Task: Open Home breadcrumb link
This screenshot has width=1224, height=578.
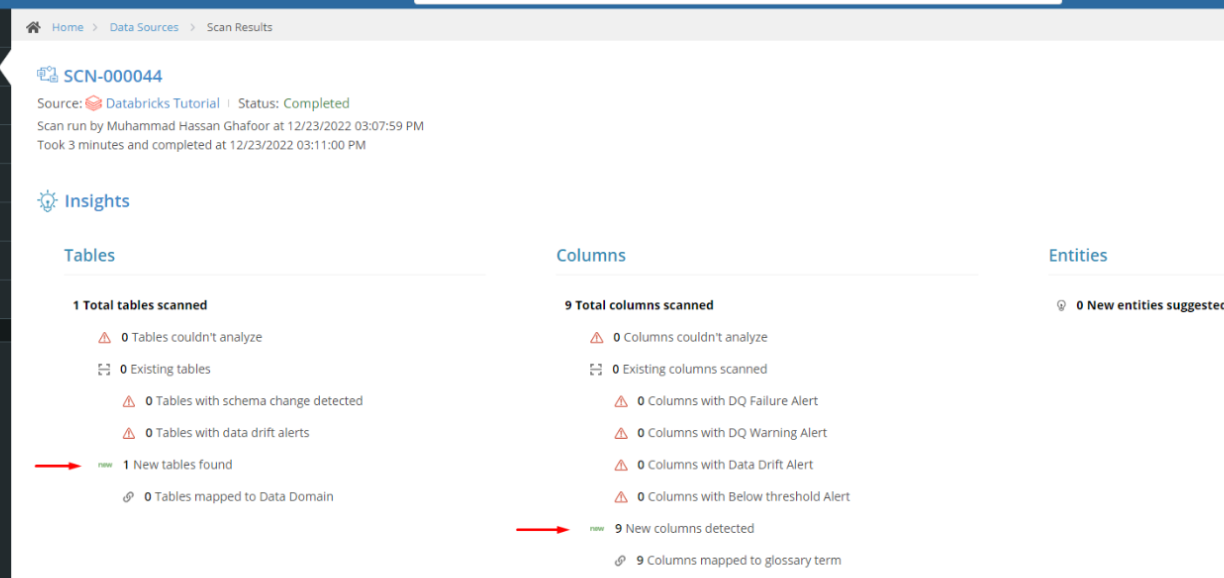Action: 67,27
